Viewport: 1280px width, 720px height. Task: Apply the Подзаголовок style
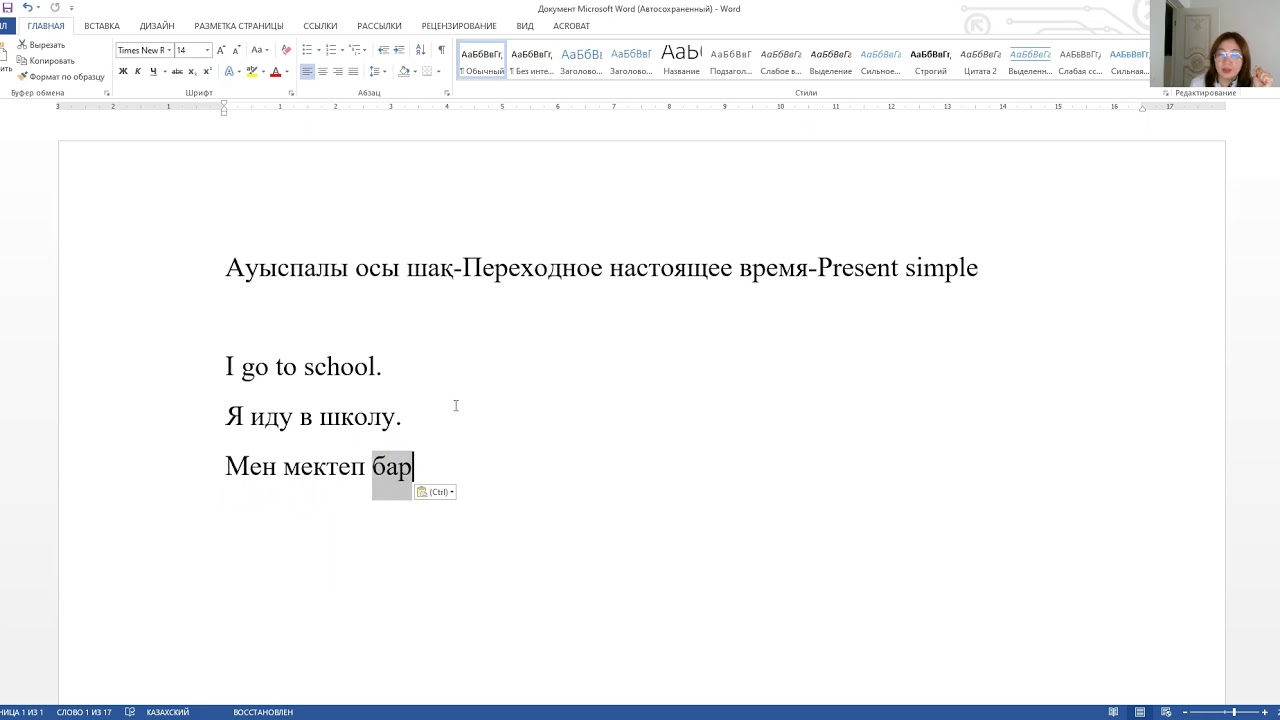coord(731,60)
